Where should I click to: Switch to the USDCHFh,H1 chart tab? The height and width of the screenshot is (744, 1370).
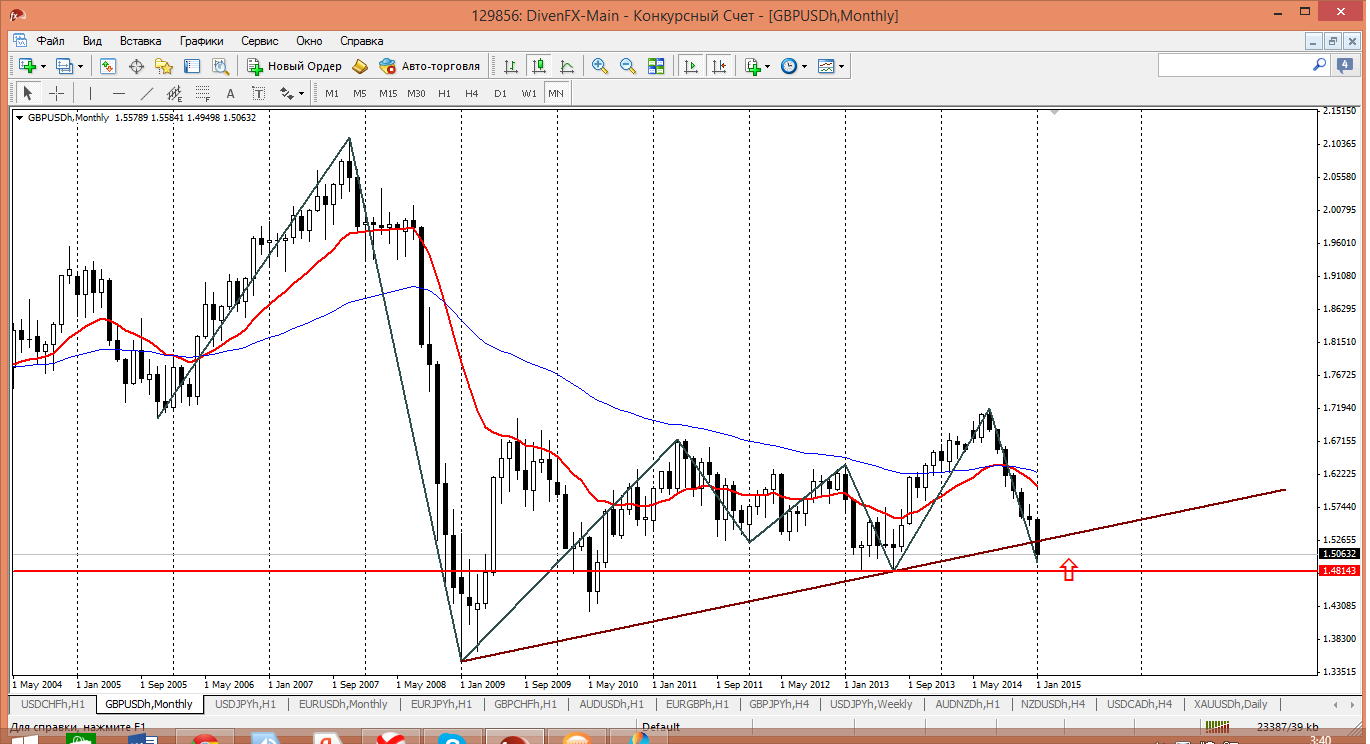[53, 704]
